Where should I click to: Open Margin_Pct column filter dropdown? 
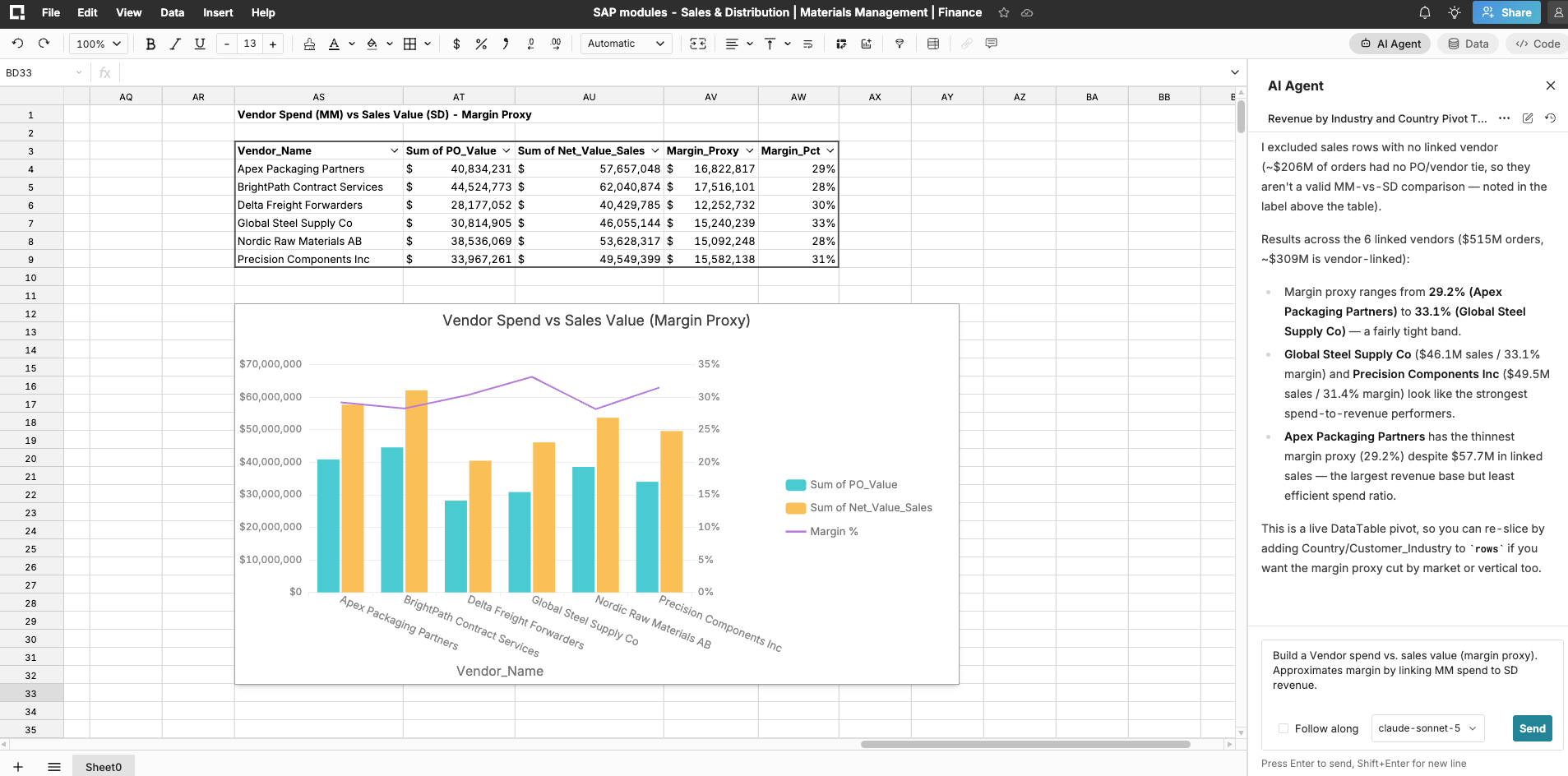pyautogui.click(x=830, y=150)
